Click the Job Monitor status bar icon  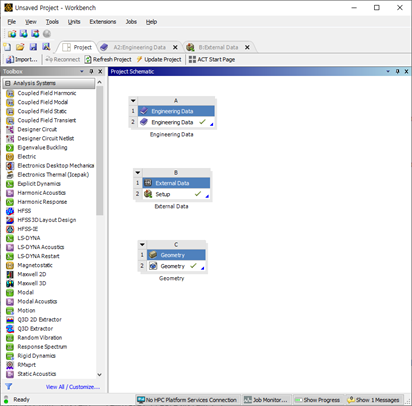[x=248, y=400]
